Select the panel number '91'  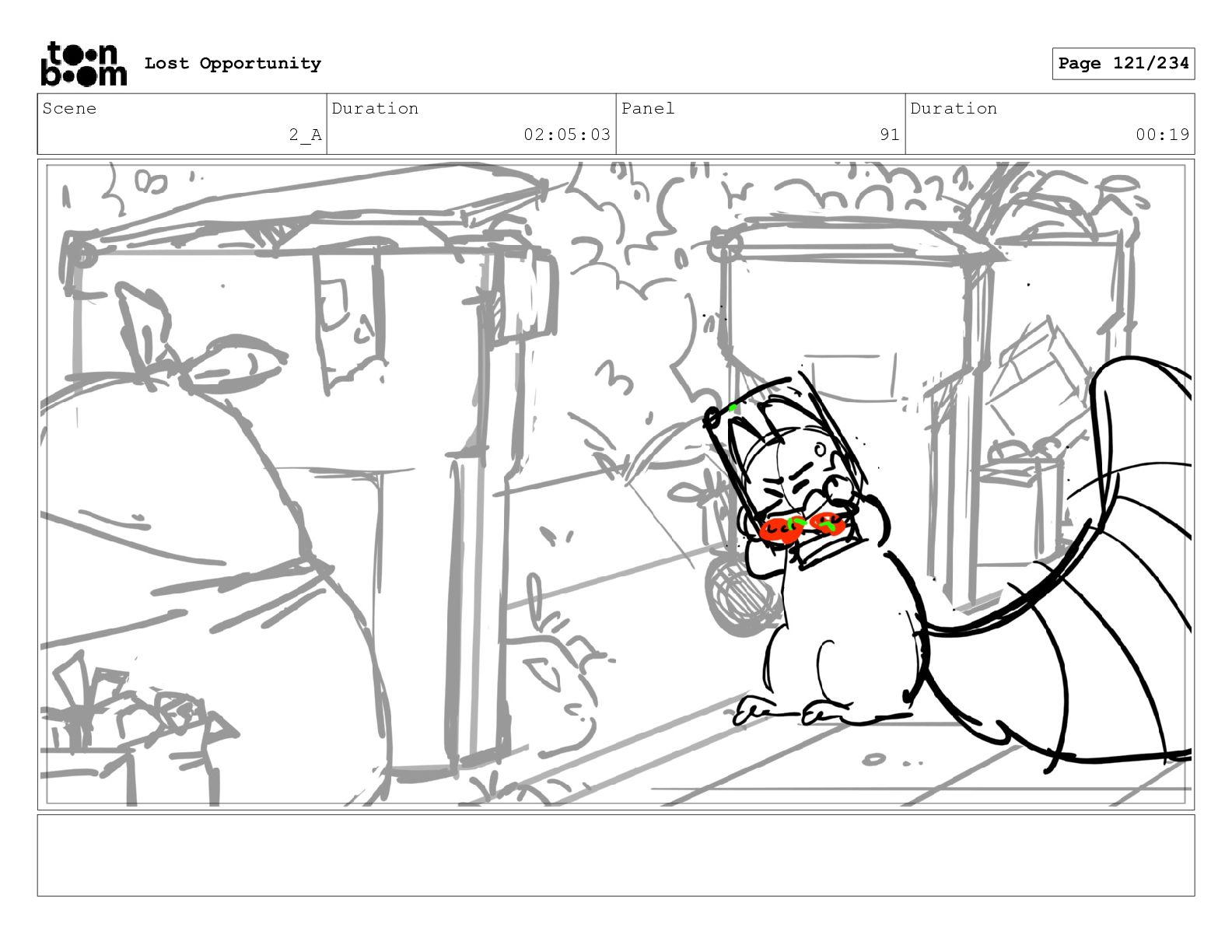(890, 135)
